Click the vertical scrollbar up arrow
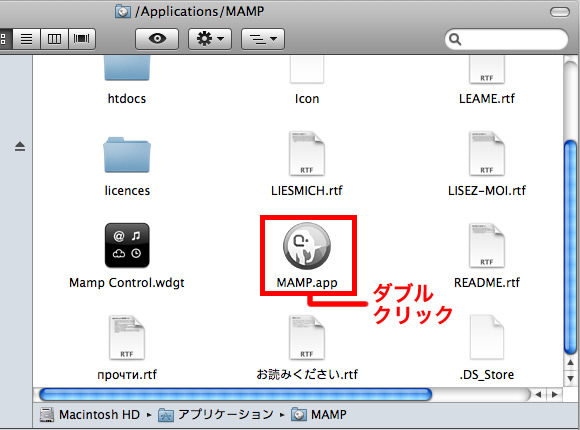The image size is (580, 430). (x=570, y=363)
